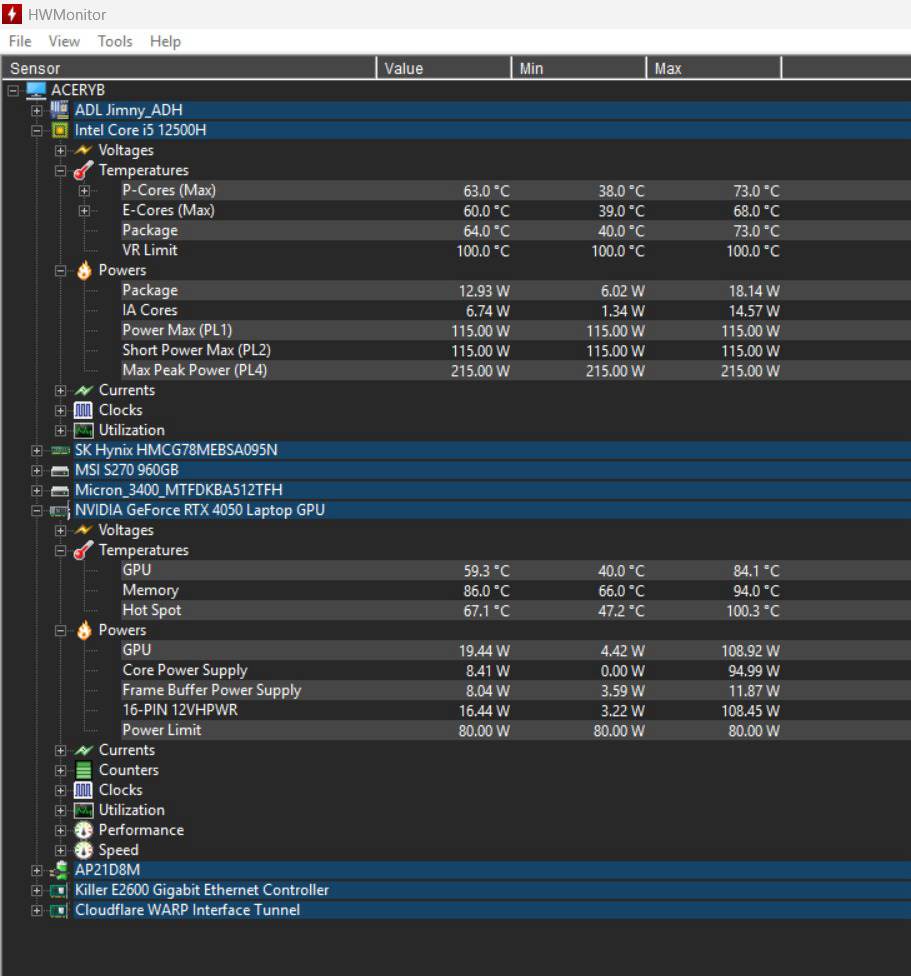Expand the P-Cores (Max) temperature entry
Viewport: 911px width, 976px height.
pyautogui.click(x=85, y=191)
